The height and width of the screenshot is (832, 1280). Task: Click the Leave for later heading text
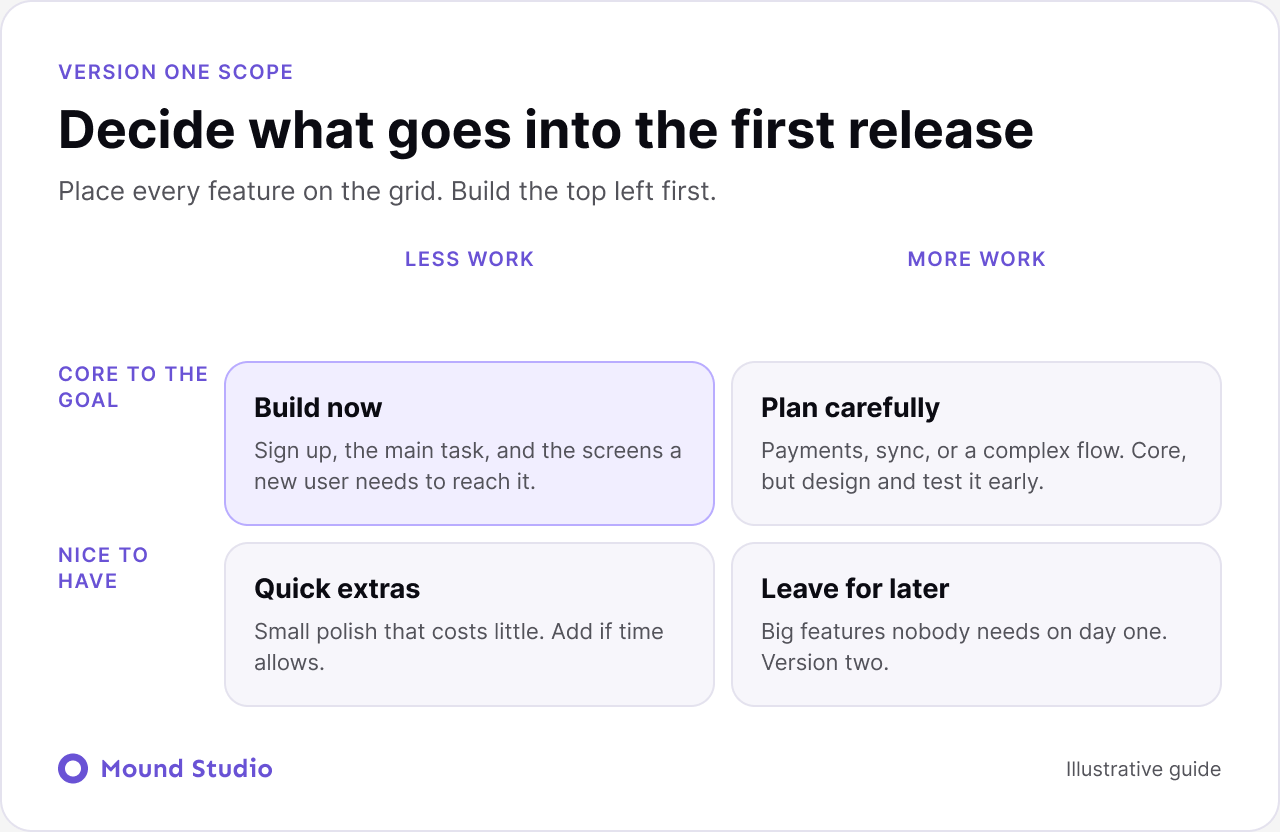[x=855, y=588]
